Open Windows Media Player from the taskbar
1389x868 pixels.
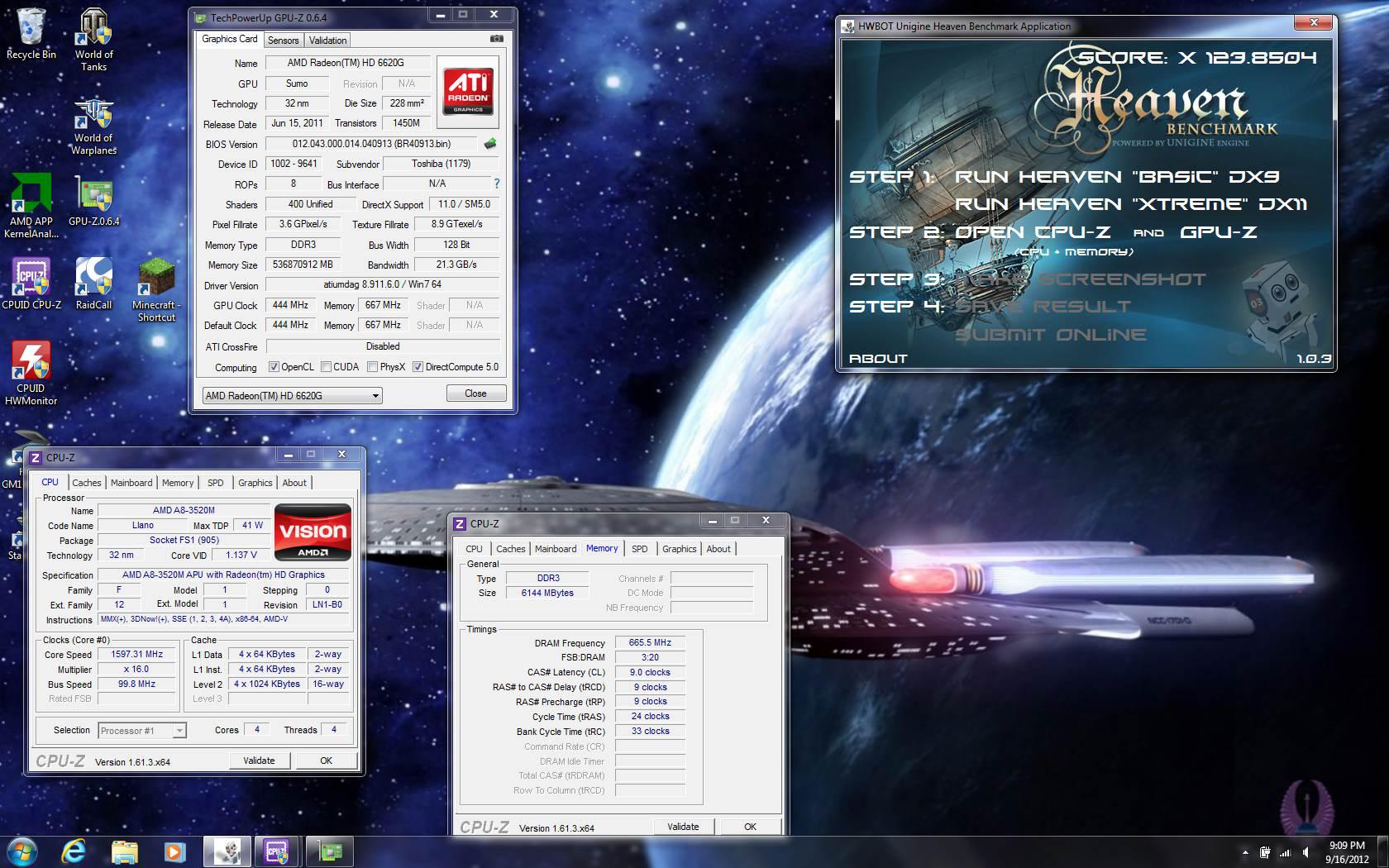click(x=174, y=851)
